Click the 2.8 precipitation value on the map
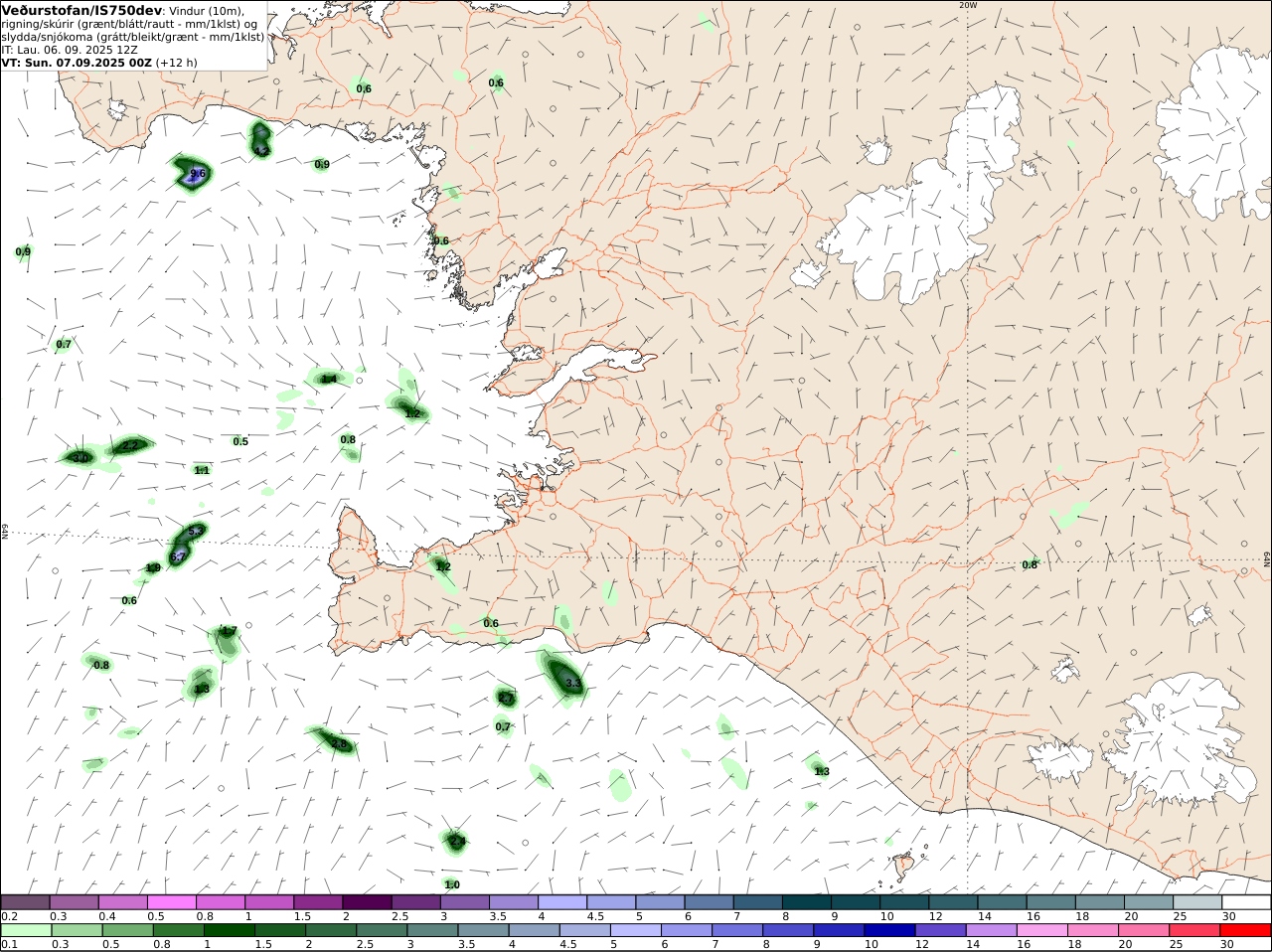This screenshot has width=1272, height=952. click(x=339, y=743)
